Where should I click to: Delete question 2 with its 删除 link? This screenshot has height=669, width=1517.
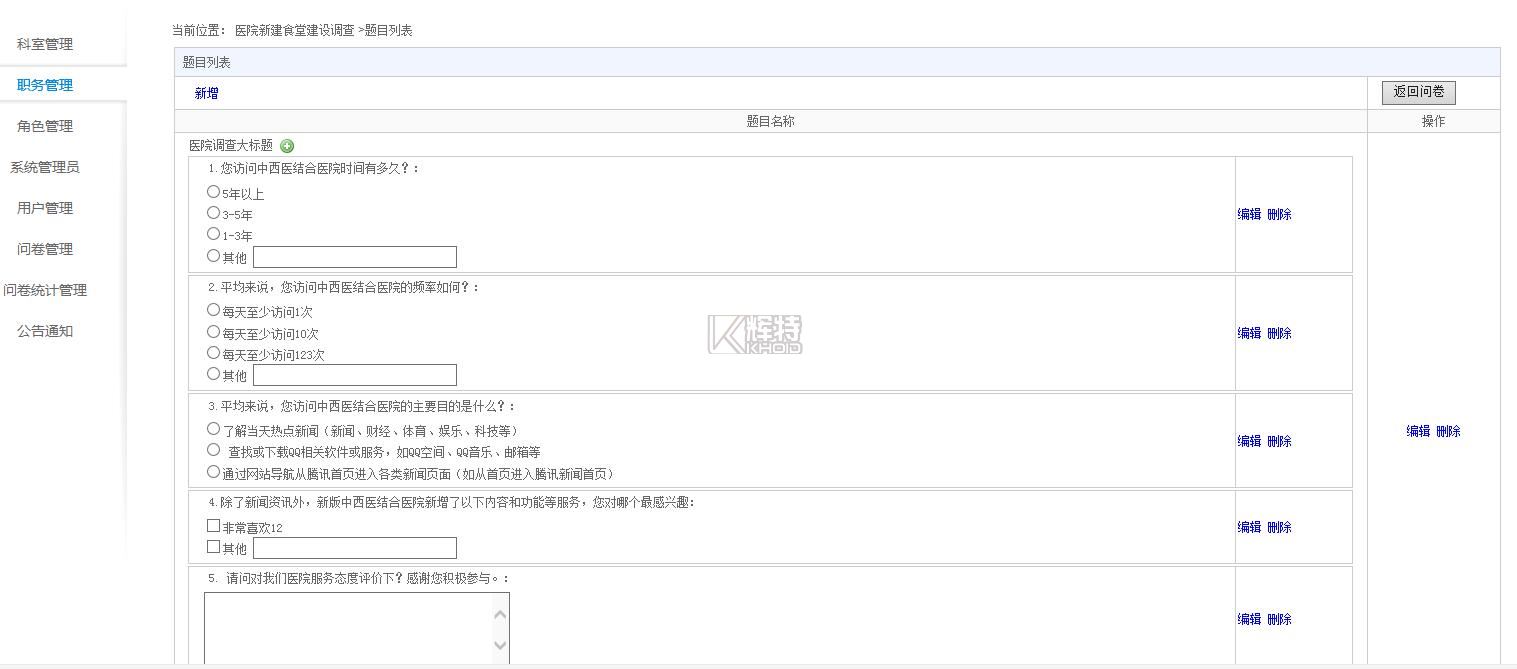[1279, 333]
